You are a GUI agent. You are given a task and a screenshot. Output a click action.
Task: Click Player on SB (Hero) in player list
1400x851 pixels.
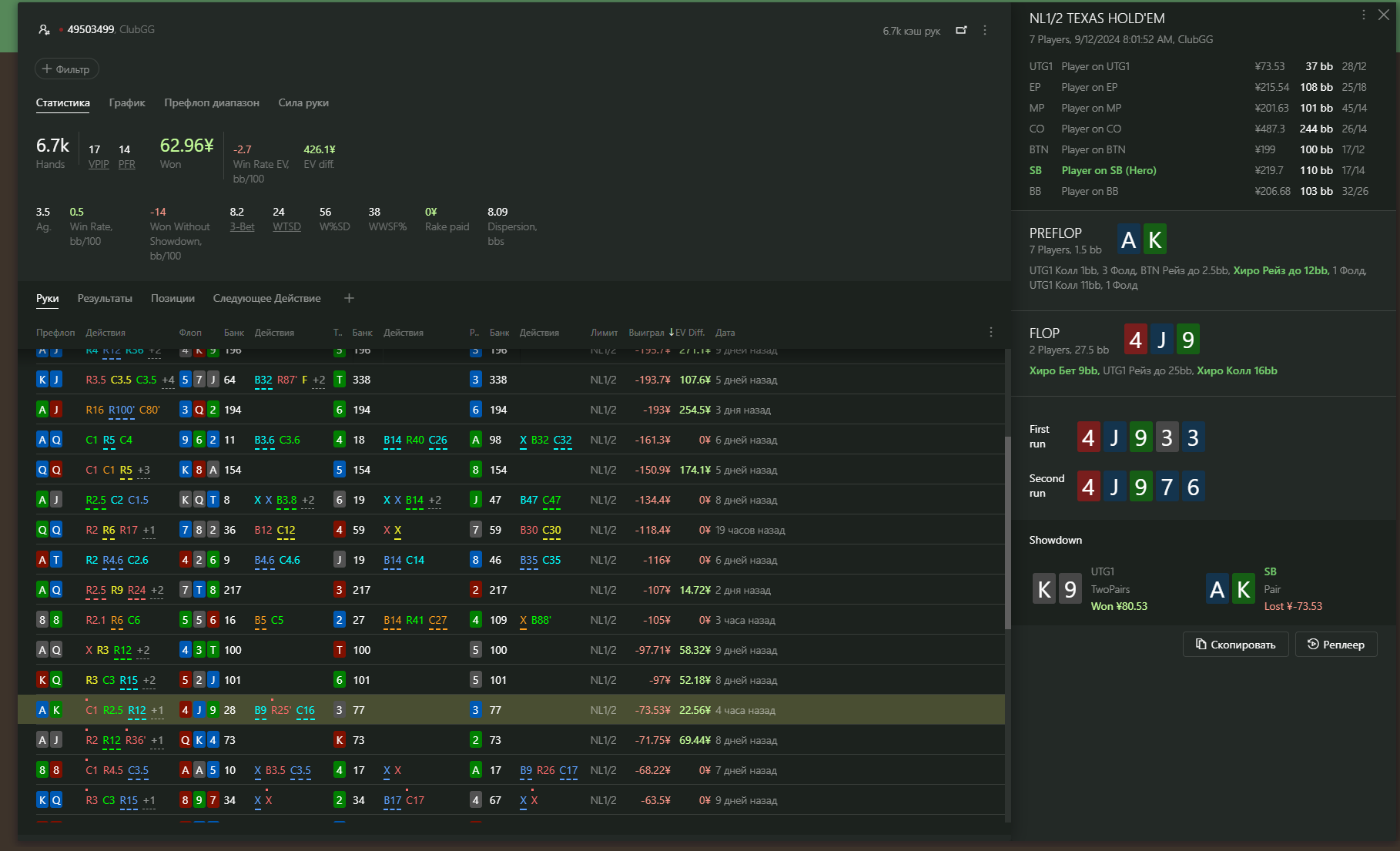1109,170
